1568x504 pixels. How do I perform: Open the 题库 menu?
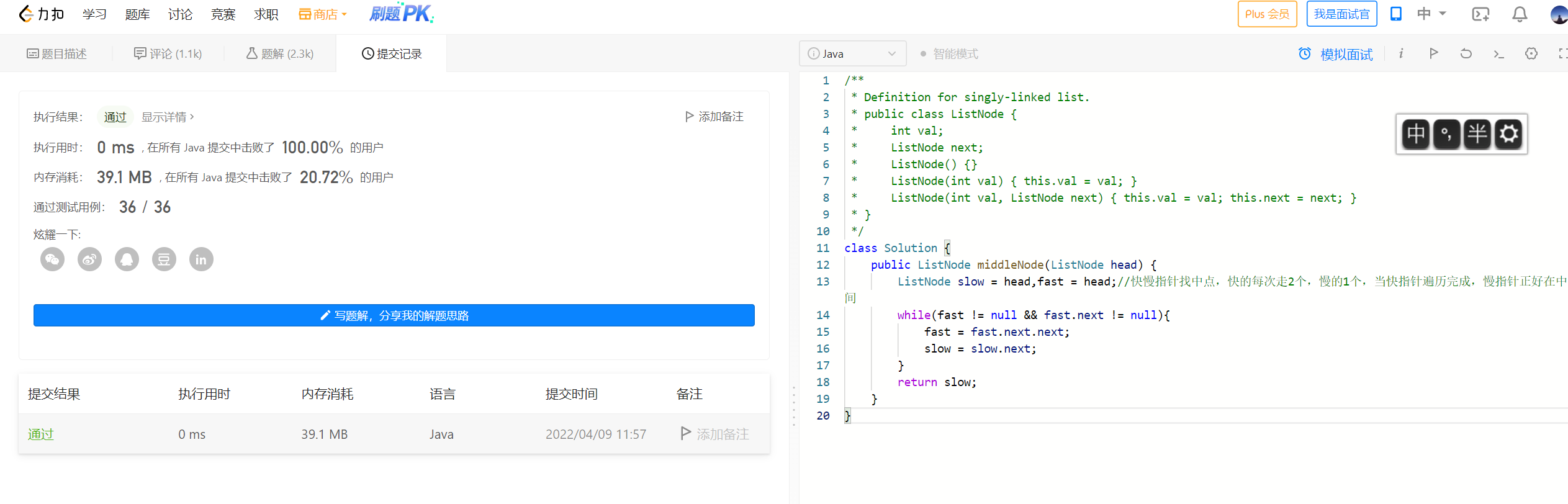click(x=137, y=14)
